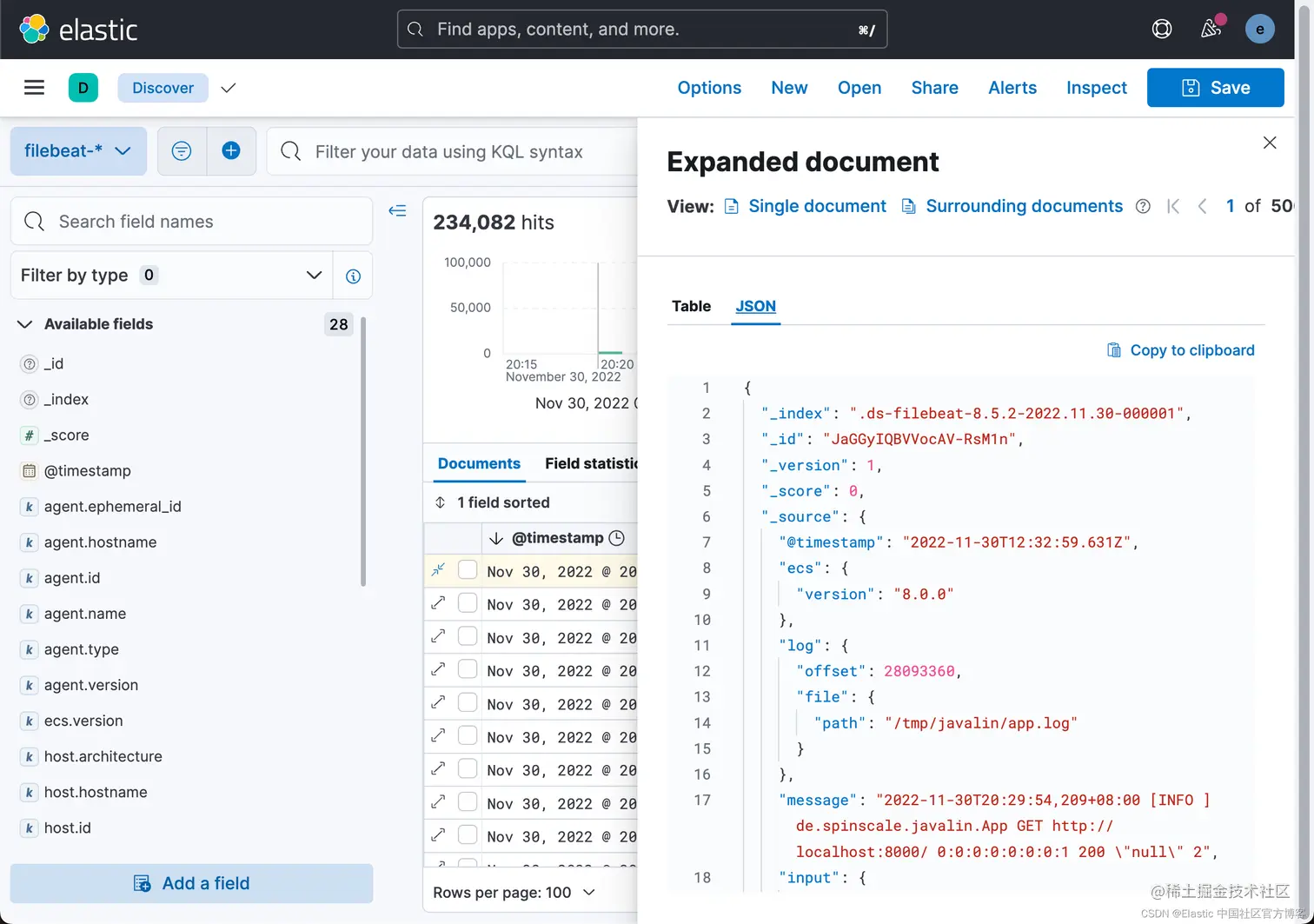Select the eighth document row checkbox
Viewport: 1314px width, 924px height.
[x=468, y=801]
